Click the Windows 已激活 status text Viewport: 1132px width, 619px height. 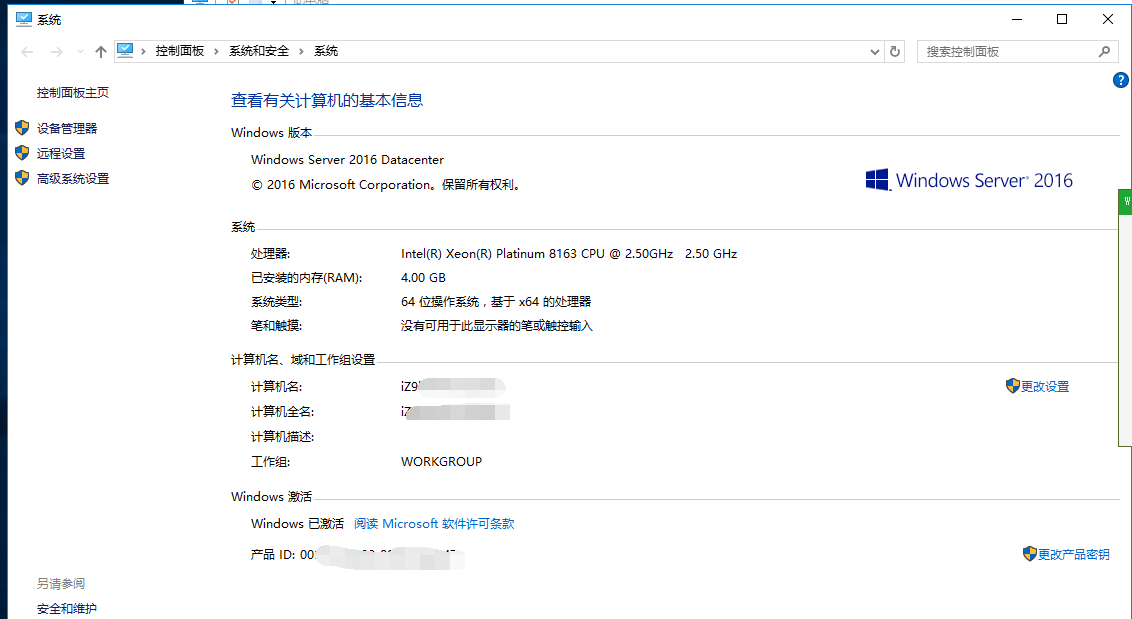[297, 524]
